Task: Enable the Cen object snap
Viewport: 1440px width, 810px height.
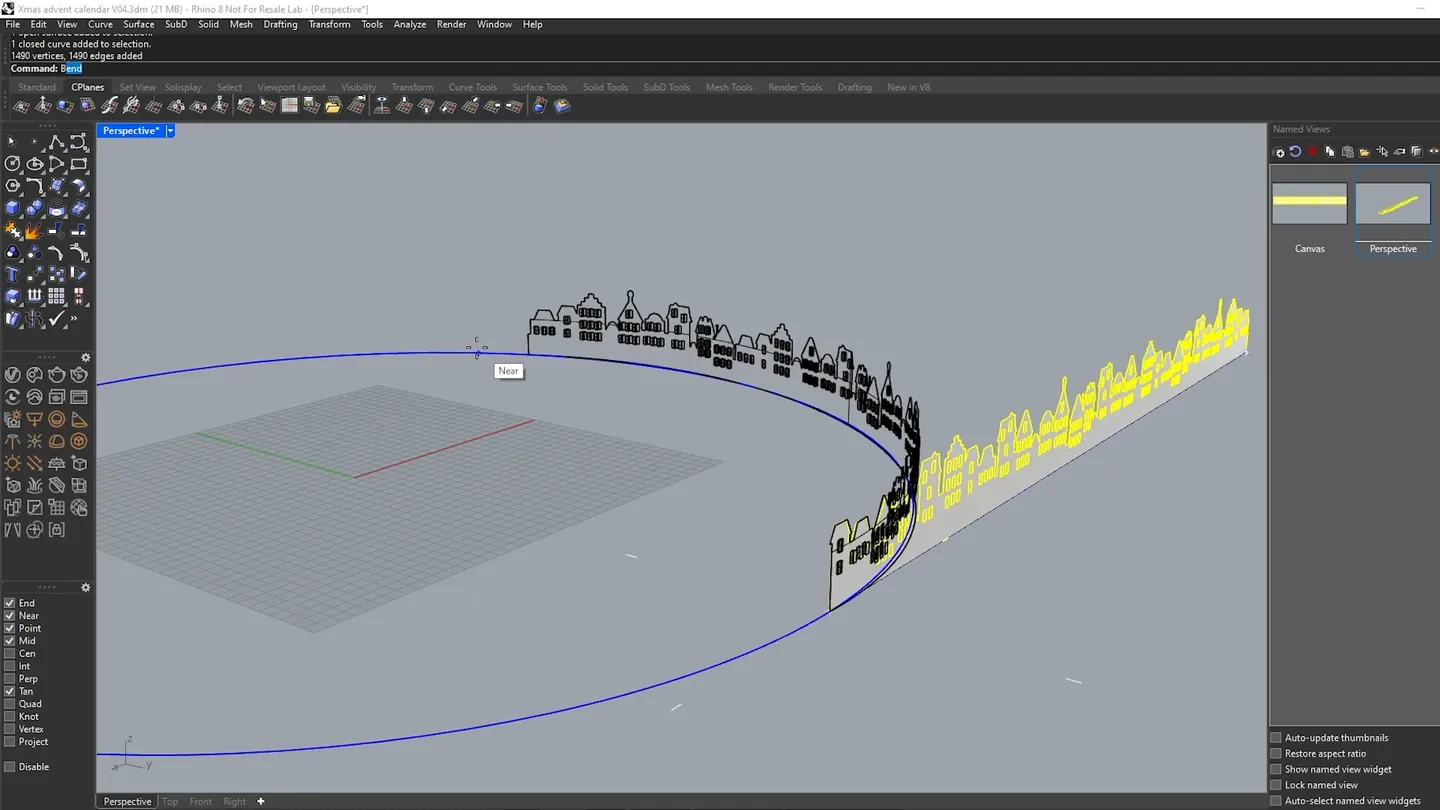Action: pos(8,653)
